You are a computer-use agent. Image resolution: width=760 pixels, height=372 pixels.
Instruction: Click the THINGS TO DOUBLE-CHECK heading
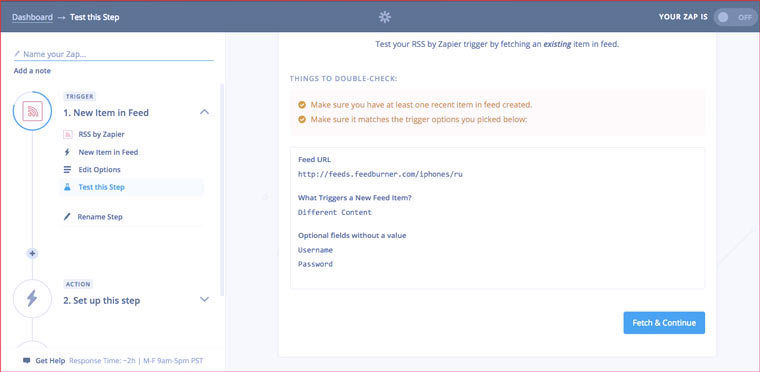pyautogui.click(x=344, y=78)
